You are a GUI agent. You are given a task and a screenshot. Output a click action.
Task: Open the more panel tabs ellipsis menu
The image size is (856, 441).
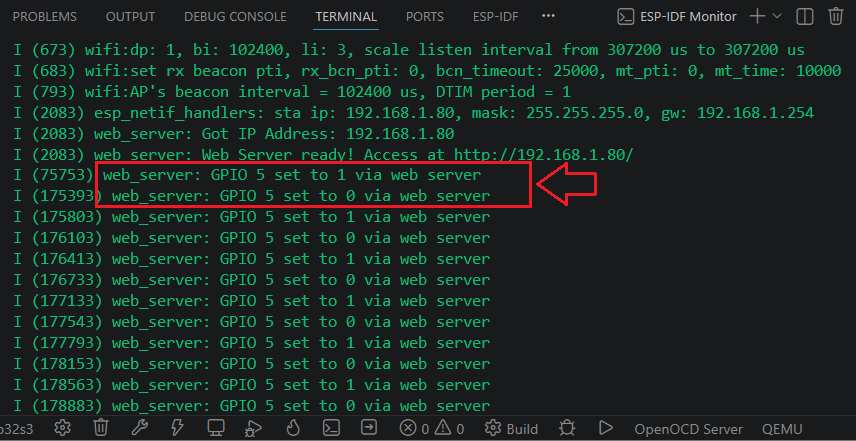pyautogui.click(x=548, y=16)
